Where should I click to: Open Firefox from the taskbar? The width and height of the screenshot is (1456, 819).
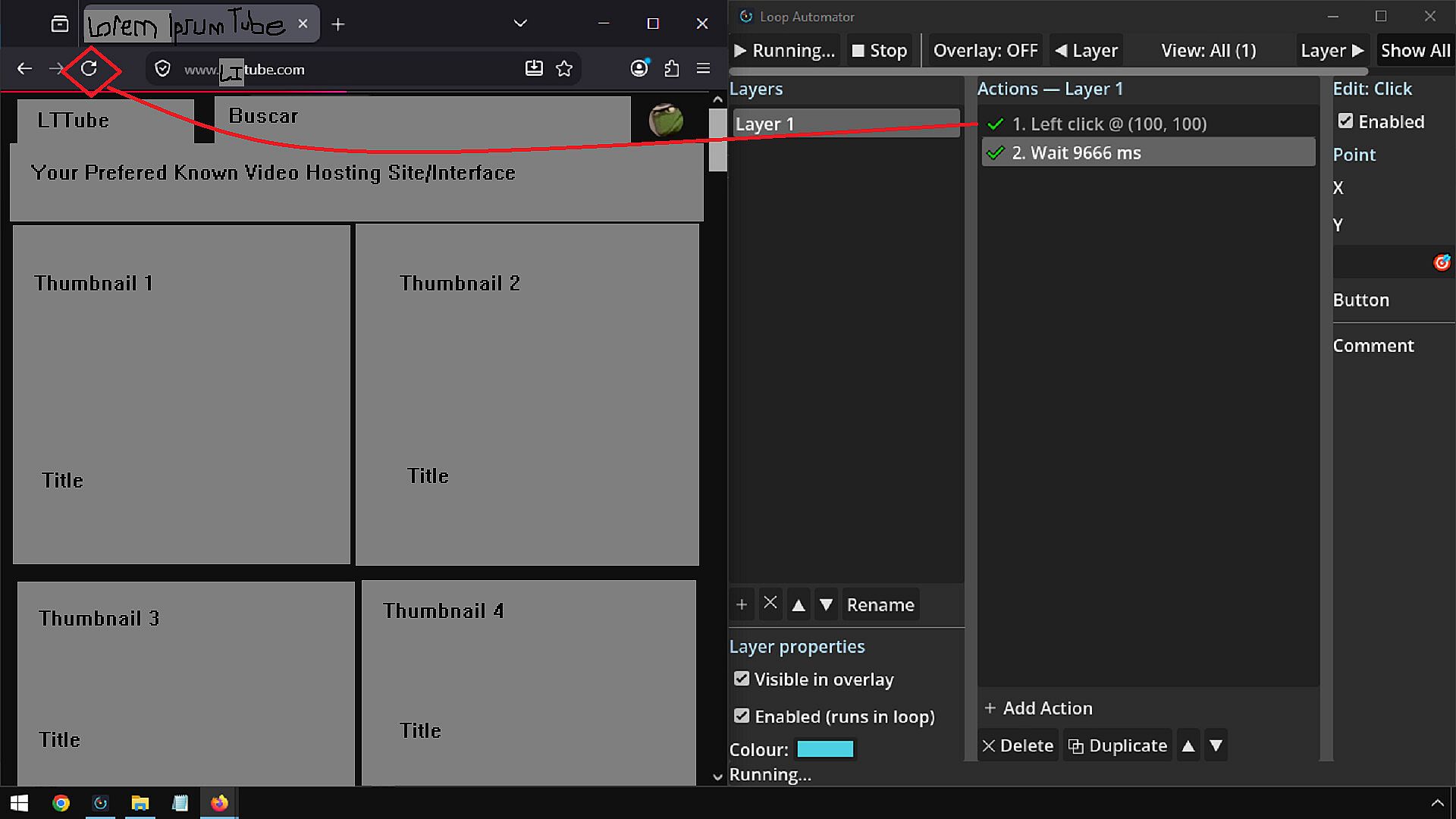(219, 803)
